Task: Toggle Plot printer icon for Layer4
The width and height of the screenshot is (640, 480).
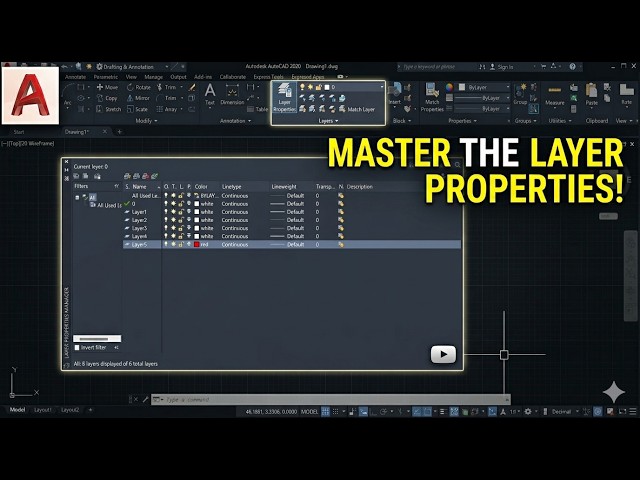Action: (x=189, y=236)
